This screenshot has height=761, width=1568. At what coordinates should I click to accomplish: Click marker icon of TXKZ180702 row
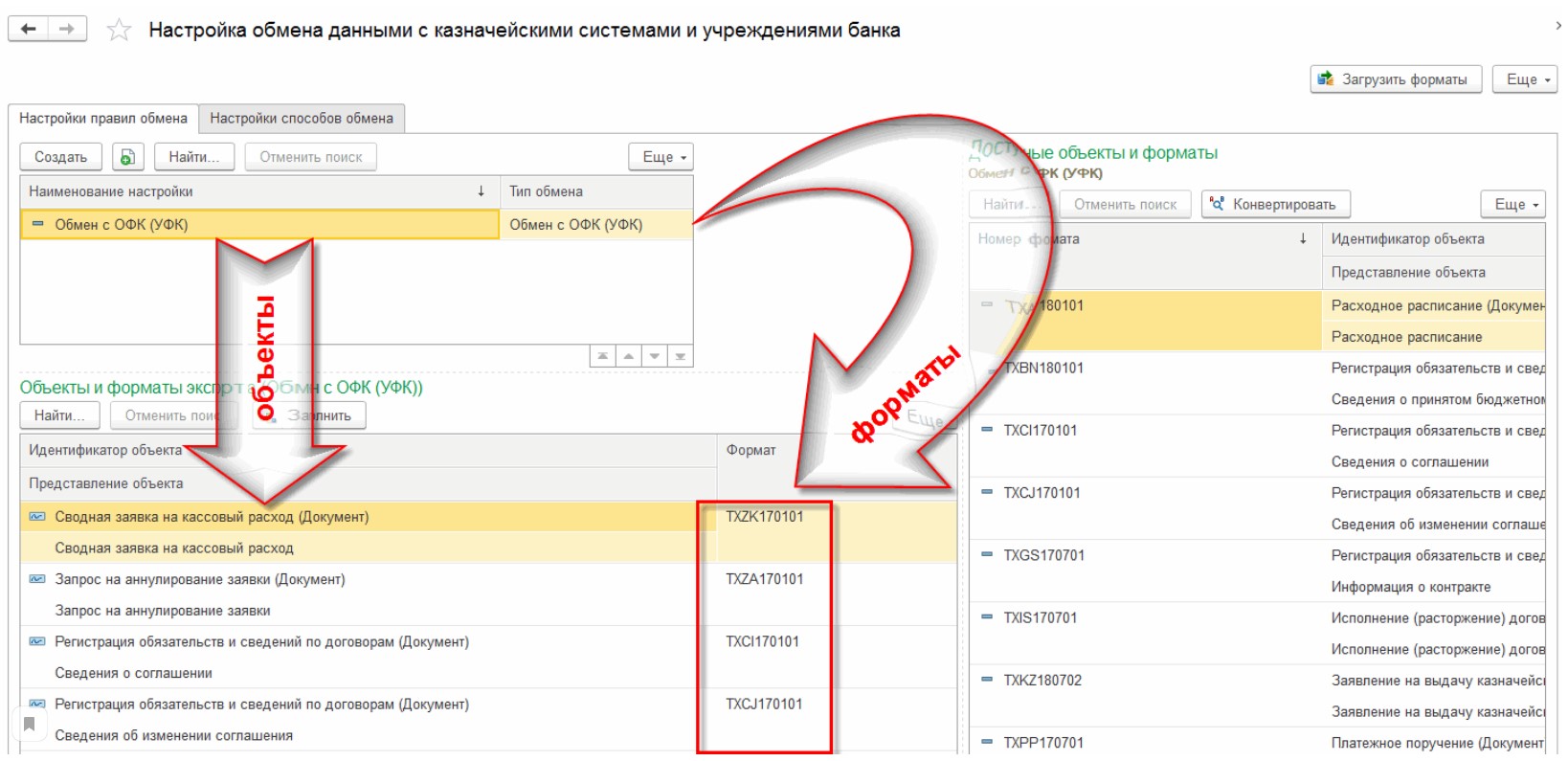[x=987, y=680]
